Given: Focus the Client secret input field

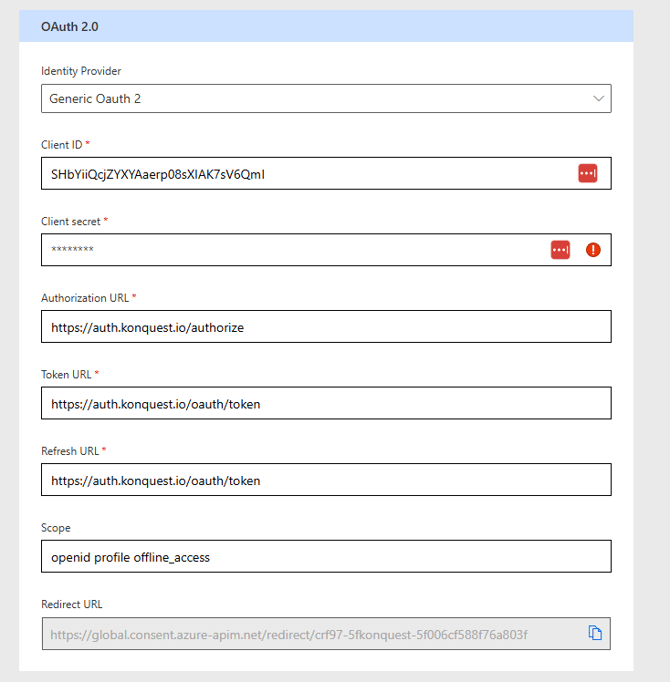Looking at the screenshot, I should 326,250.
